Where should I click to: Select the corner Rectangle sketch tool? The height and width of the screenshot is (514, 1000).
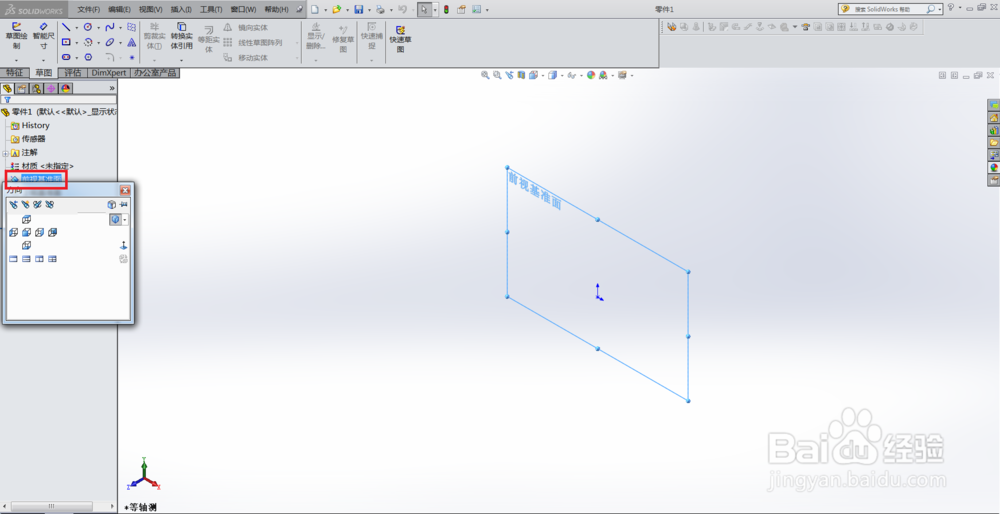click(66, 42)
